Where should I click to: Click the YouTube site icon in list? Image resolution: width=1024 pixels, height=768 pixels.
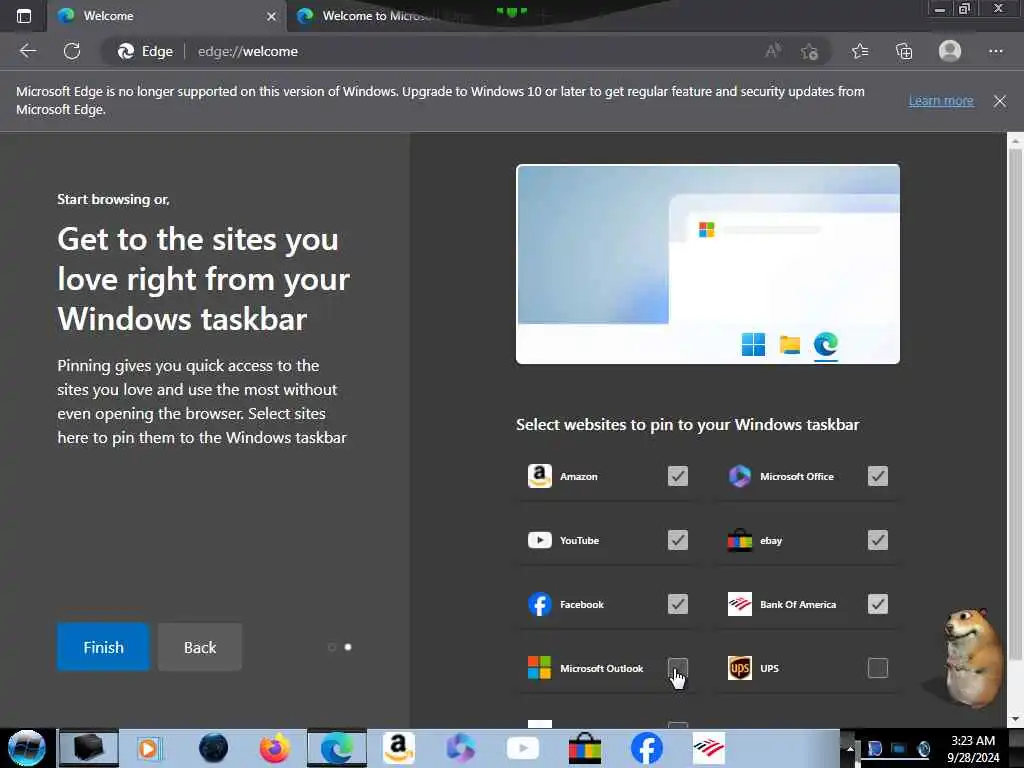(x=539, y=540)
